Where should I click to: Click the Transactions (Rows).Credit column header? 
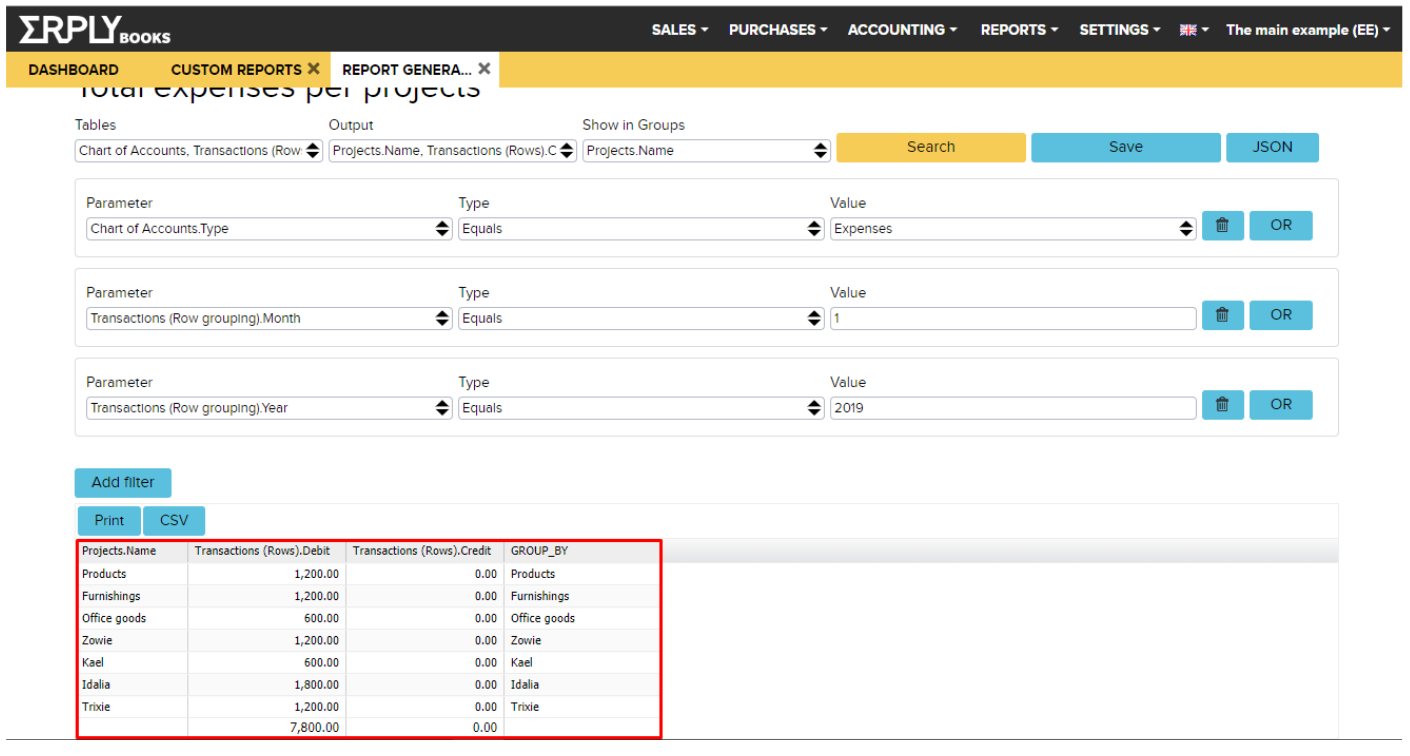click(x=425, y=551)
